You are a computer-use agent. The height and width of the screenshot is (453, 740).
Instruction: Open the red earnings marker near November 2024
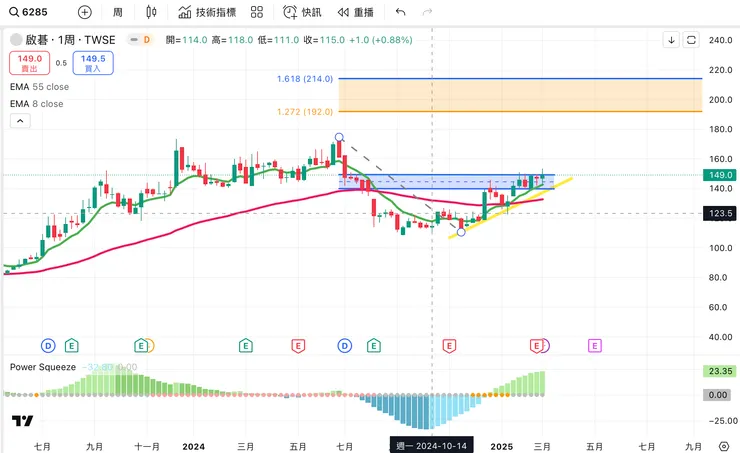tap(449, 346)
